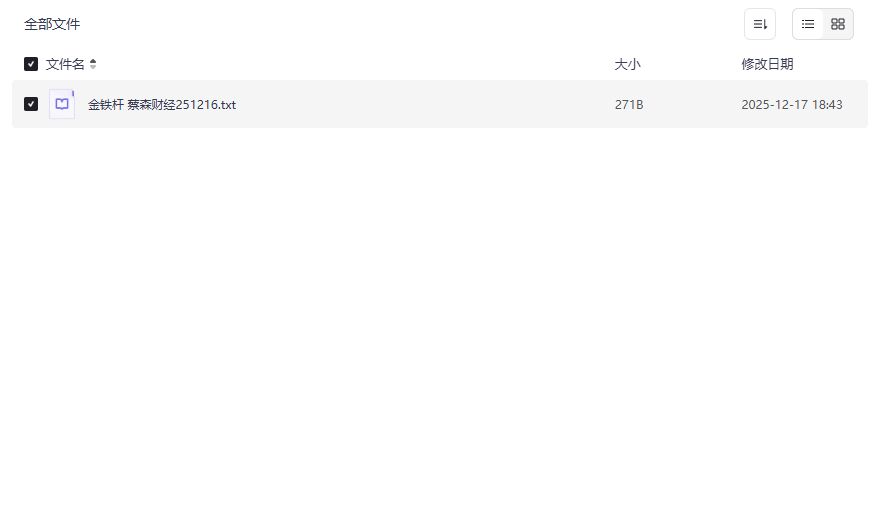This screenshot has width=878, height=519.
Task: Deselect the 金铁杆 蔡森财经251216.txt checkbox
Action: [x=31, y=104]
